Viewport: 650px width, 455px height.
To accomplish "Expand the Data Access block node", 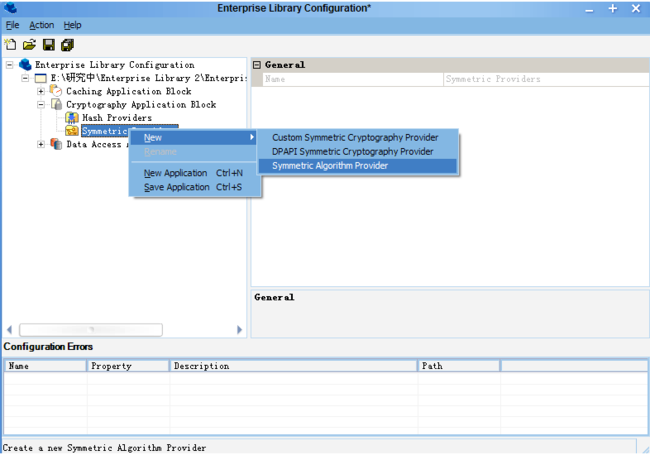I will 41,144.
